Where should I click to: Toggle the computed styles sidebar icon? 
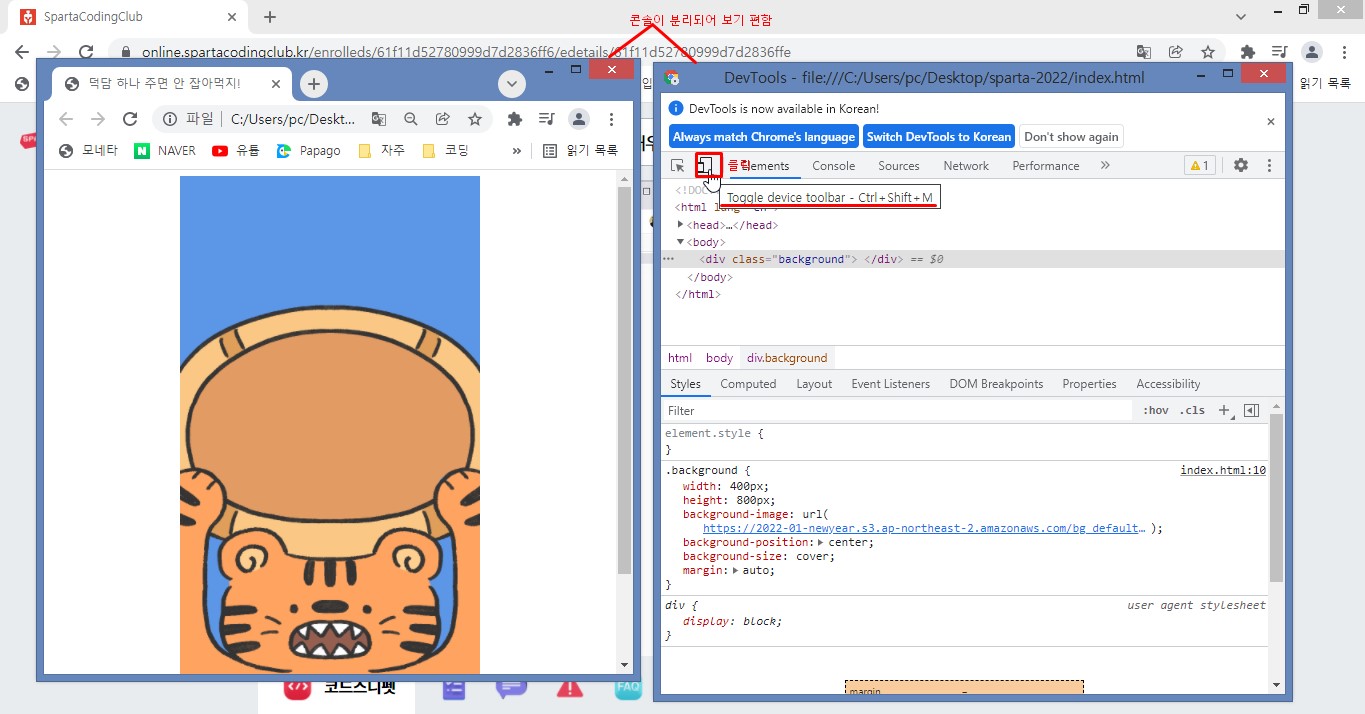click(1251, 411)
